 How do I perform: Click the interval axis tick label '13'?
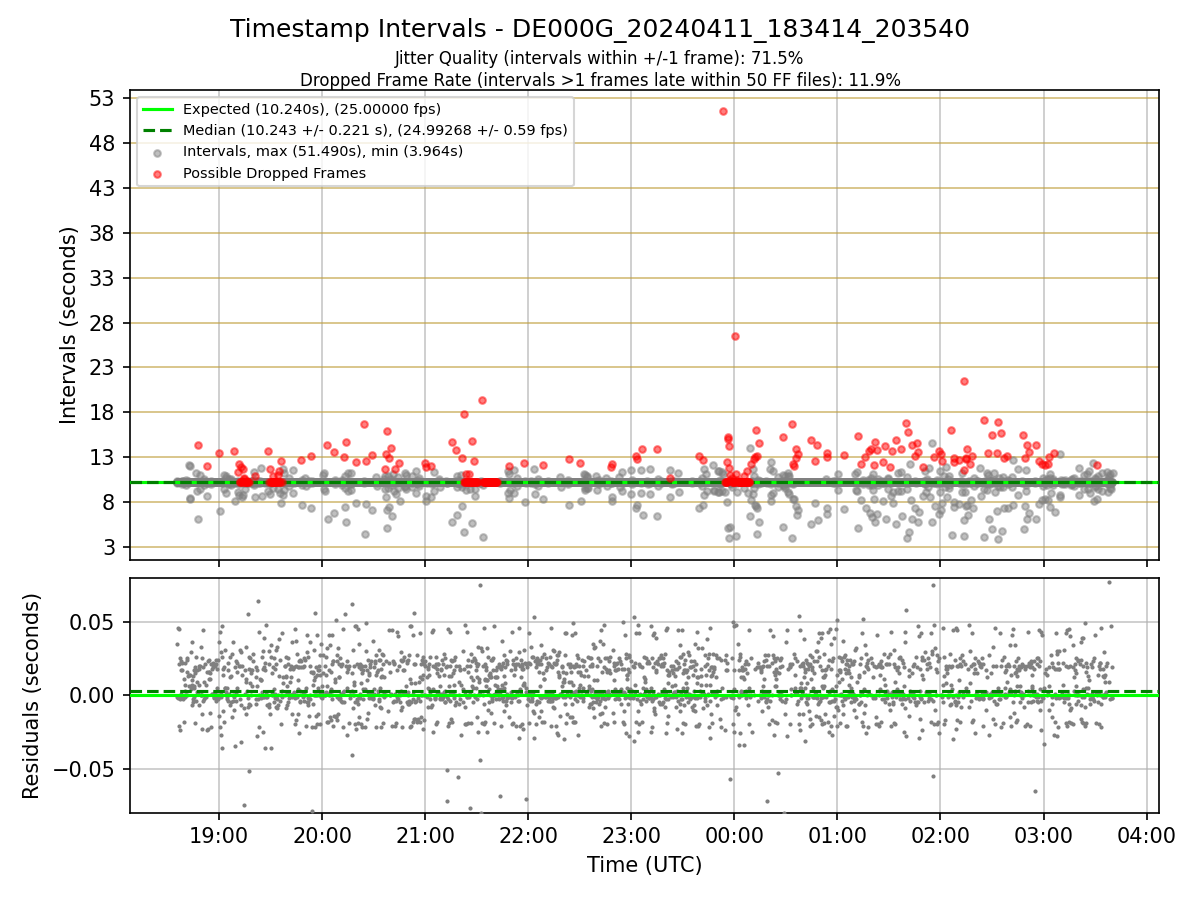[104, 457]
